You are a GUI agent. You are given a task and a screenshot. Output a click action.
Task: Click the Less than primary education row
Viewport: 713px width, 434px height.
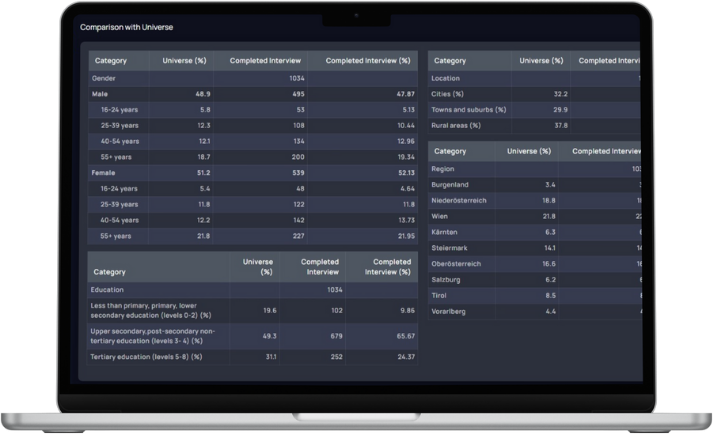pos(147,310)
